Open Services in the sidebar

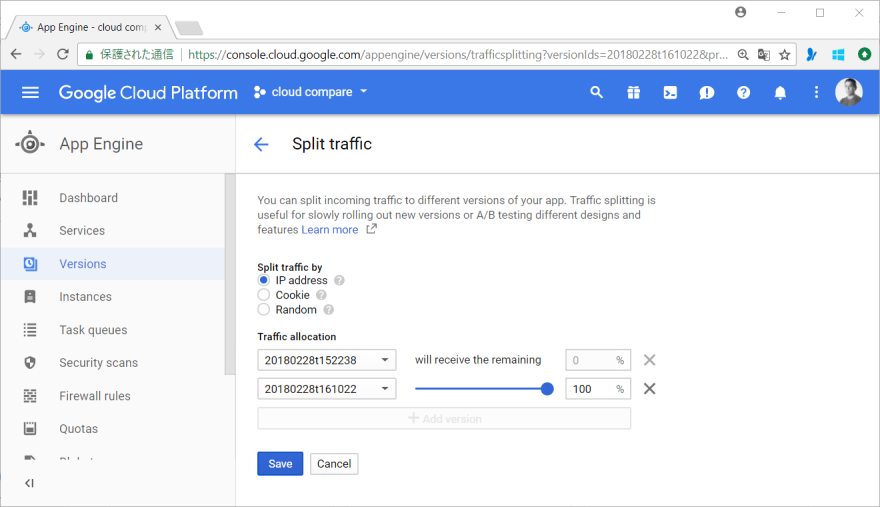click(82, 230)
